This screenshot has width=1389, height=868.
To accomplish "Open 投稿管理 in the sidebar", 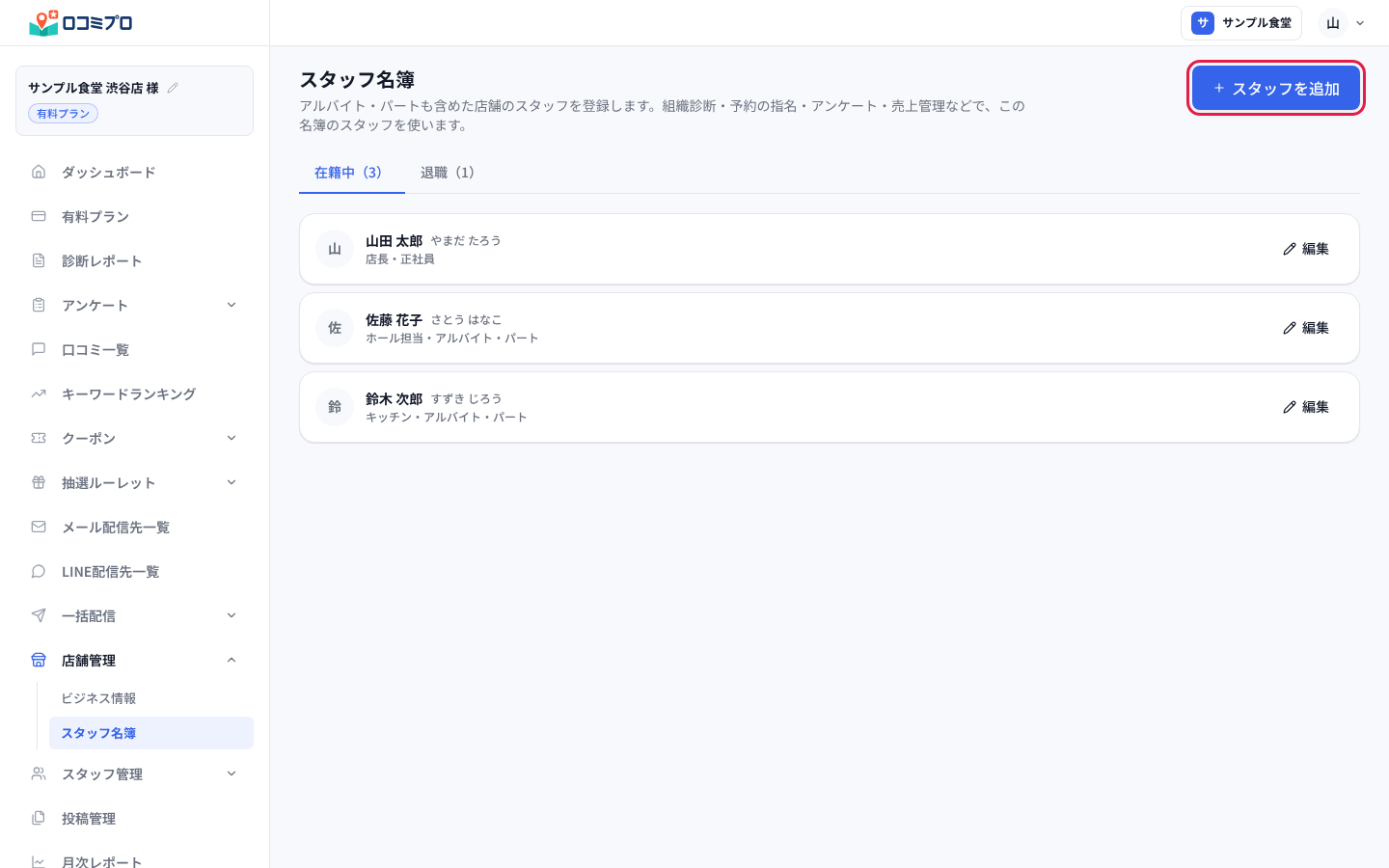I will [x=134, y=819].
